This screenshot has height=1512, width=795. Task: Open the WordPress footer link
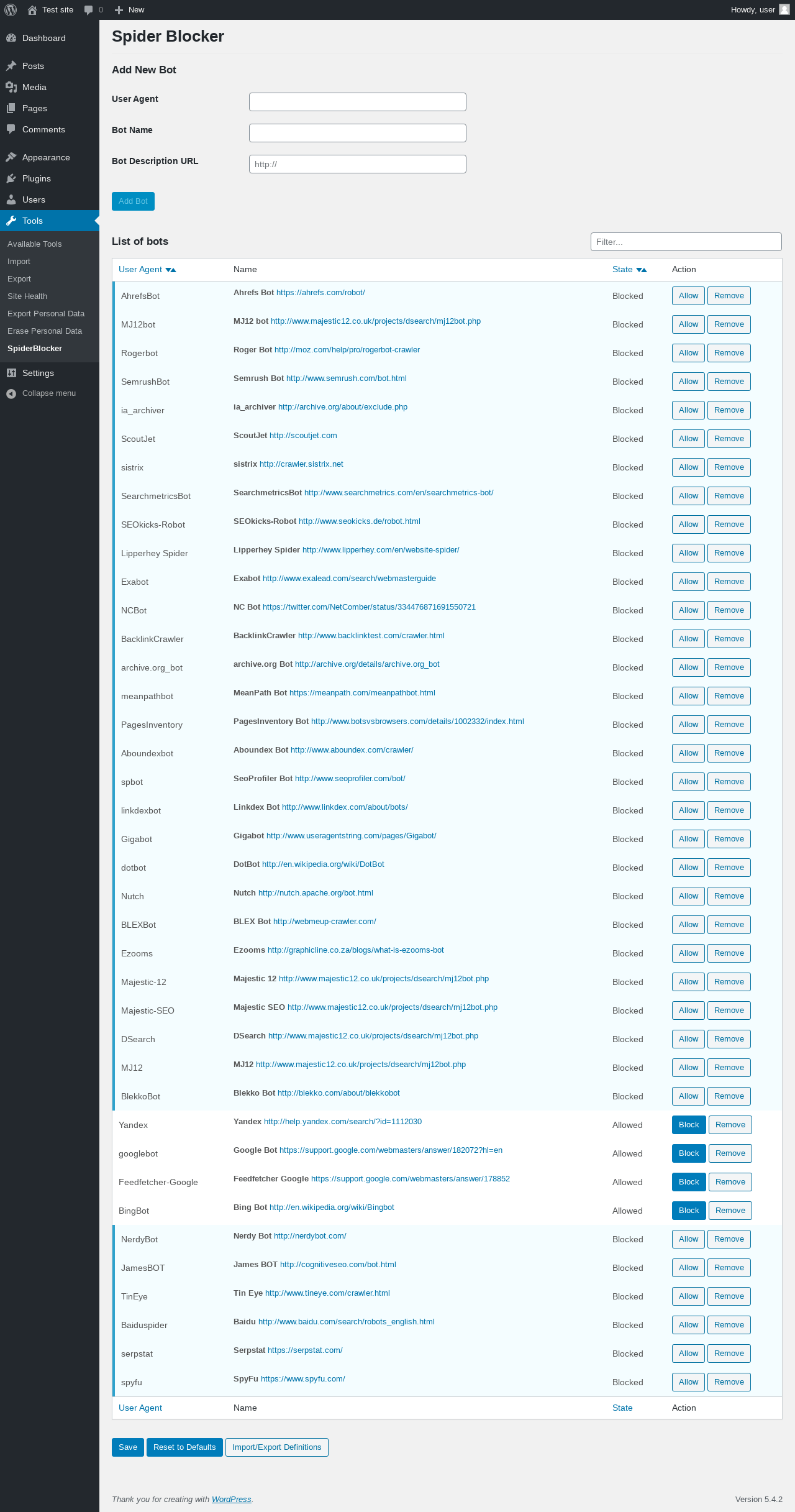pyautogui.click(x=232, y=1500)
